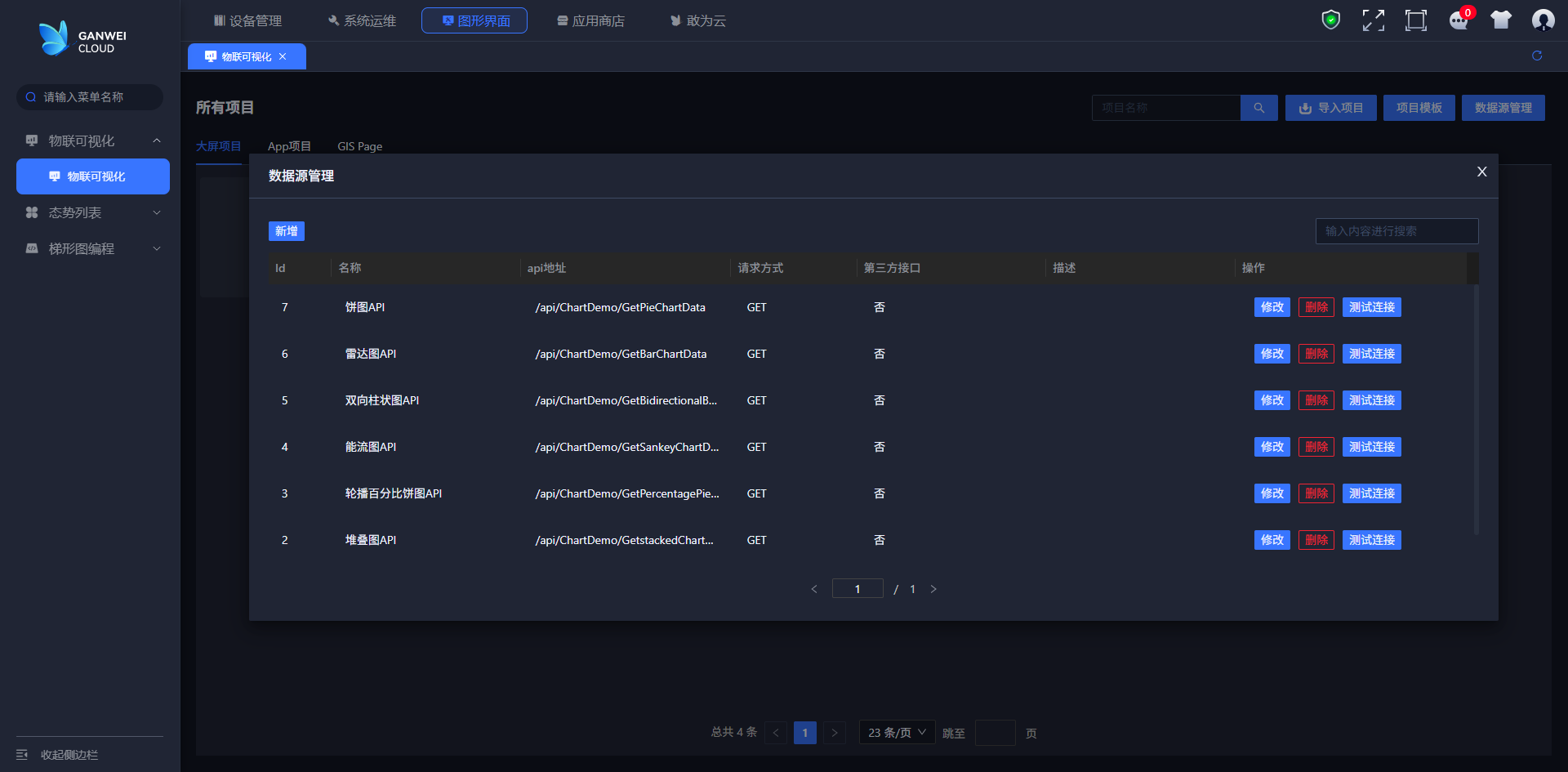Open the 23 条/页 page size dropdown
Image resolution: width=1568 pixels, height=772 pixels.
pyautogui.click(x=897, y=733)
